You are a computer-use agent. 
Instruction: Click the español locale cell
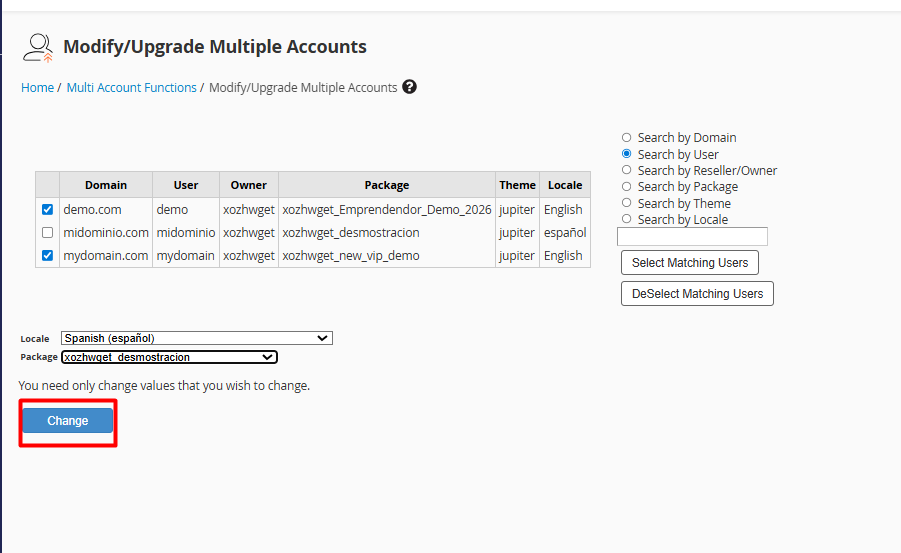click(x=565, y=233)
